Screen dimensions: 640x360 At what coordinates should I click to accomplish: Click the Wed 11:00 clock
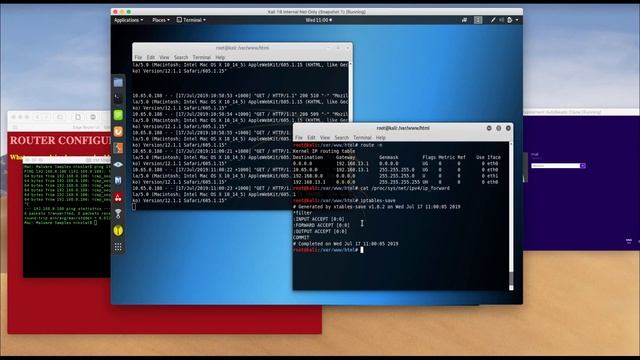[318, 20]
